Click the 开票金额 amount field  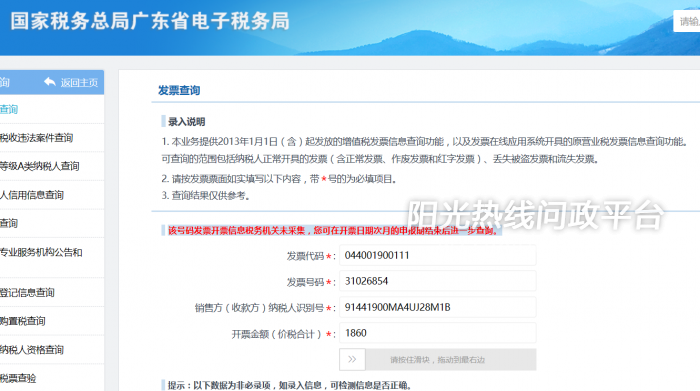(438, 333)
